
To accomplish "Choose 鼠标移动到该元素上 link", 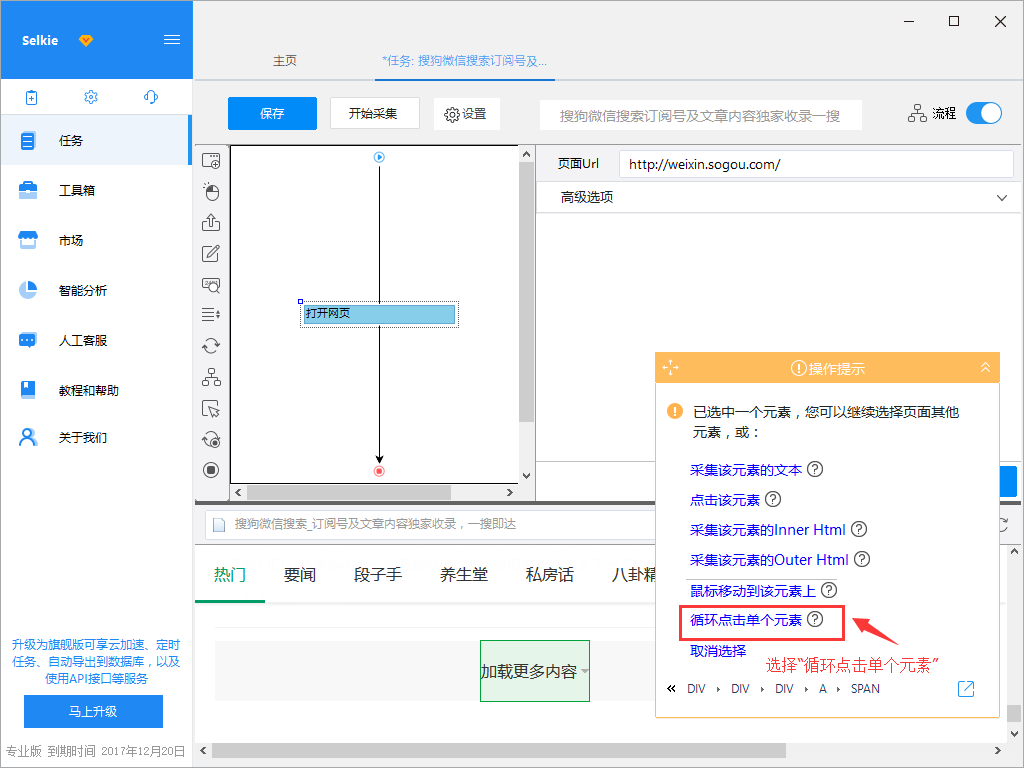I will 753,591.
